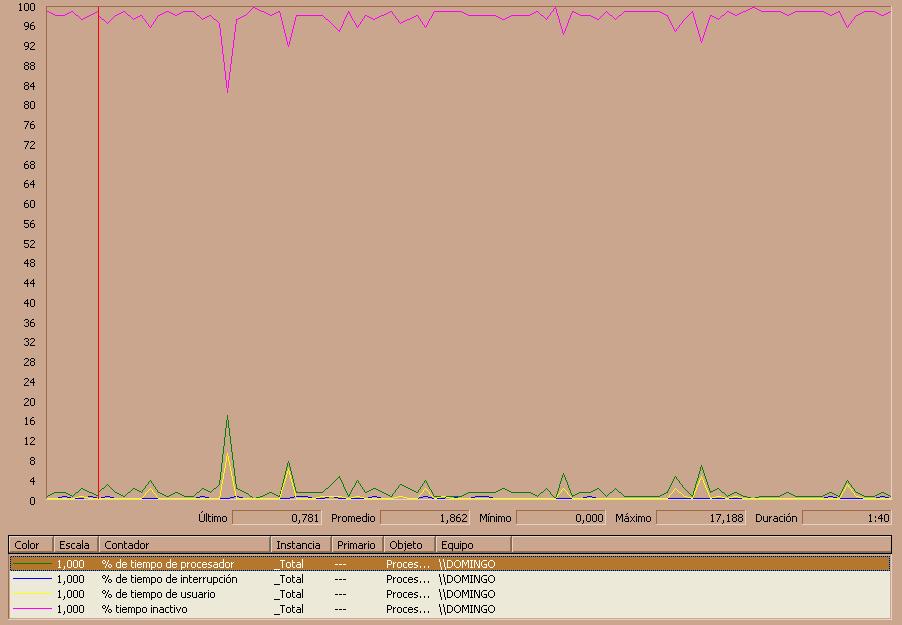The height and width of the screenshot is (625, 902).
Task: Click the Último value field
Action: click(277, 517)
